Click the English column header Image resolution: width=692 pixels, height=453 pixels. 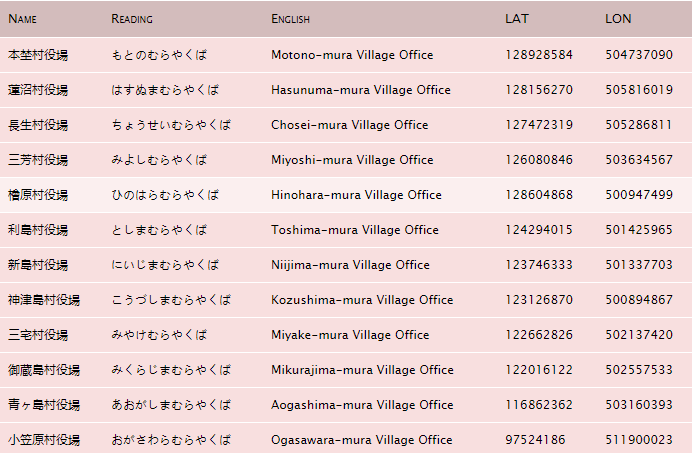(x=290, y=19)
